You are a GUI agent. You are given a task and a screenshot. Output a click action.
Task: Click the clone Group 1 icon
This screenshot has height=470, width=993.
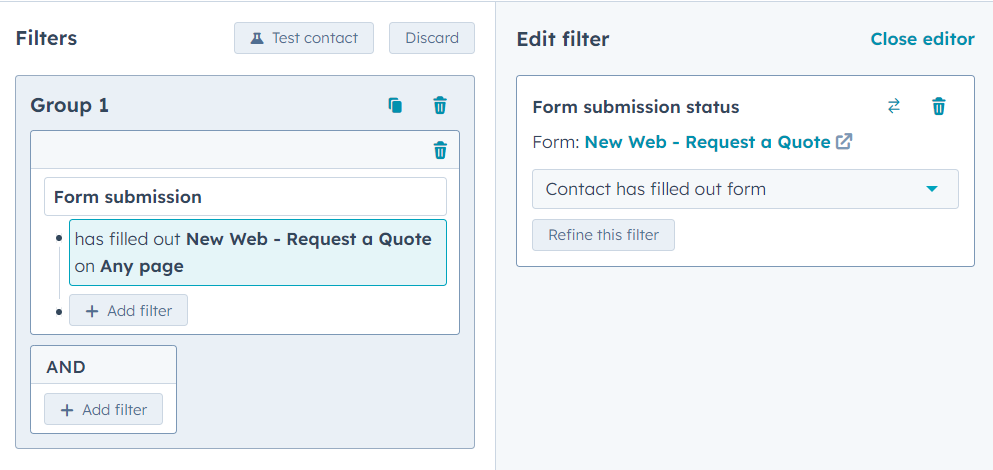click(395, 105)
